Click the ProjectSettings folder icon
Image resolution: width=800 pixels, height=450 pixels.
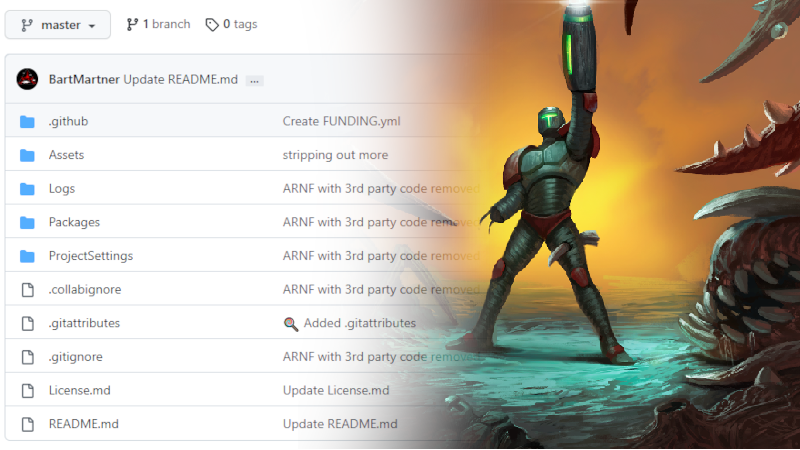pos(27,256)
